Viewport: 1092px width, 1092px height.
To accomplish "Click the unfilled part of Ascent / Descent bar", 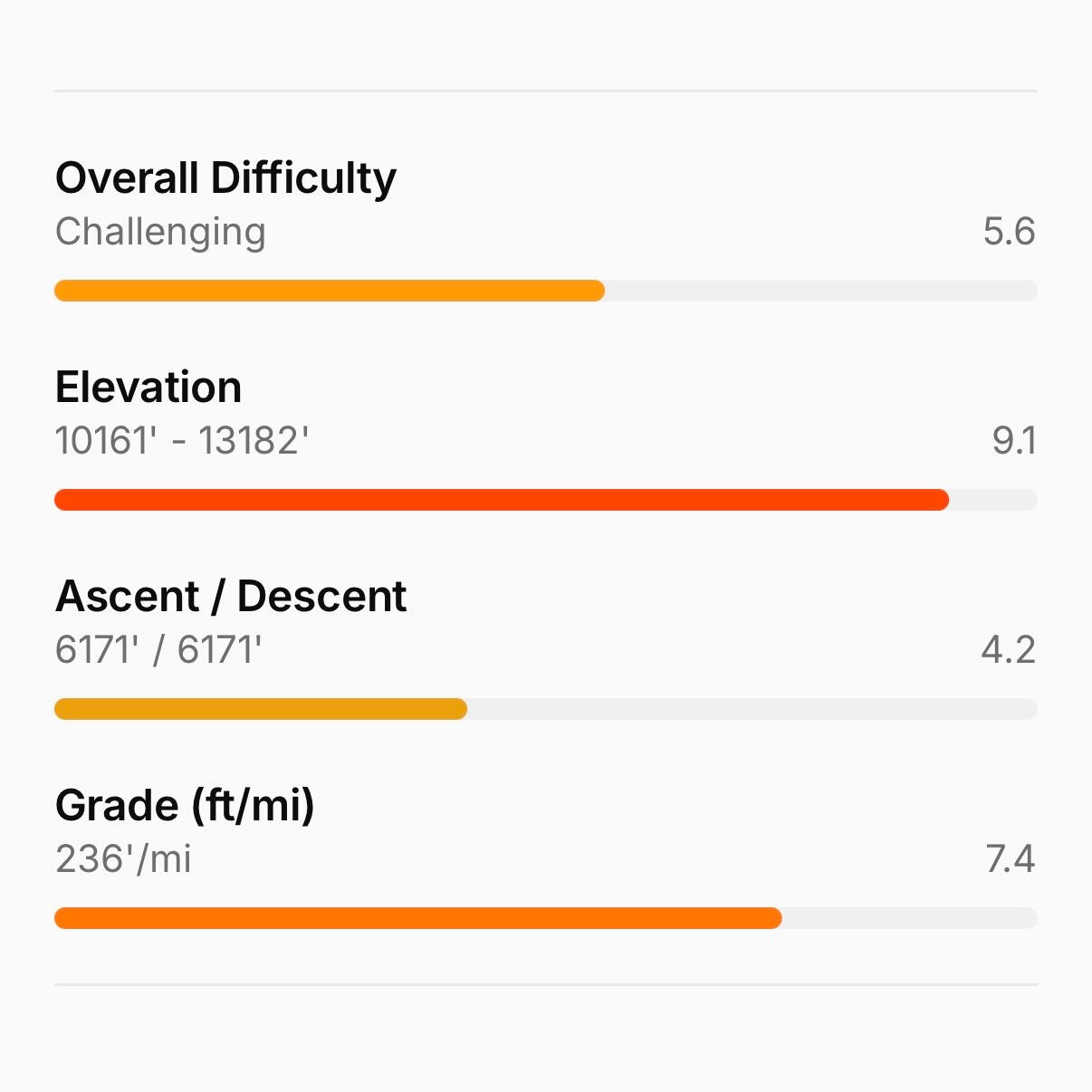I will [752, 709].
